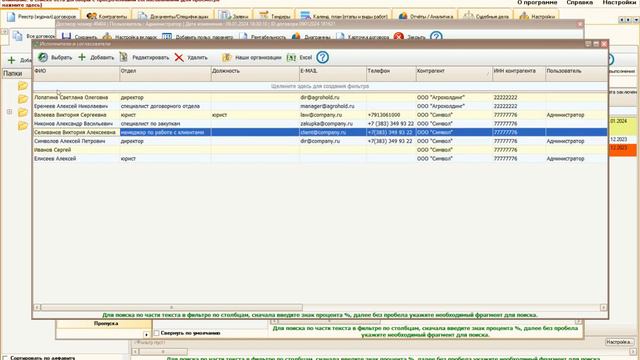This screenshot has width=640, height=360.
Task: Click the Диаграммы chart icon in the contract window
Action: (296, 37)
